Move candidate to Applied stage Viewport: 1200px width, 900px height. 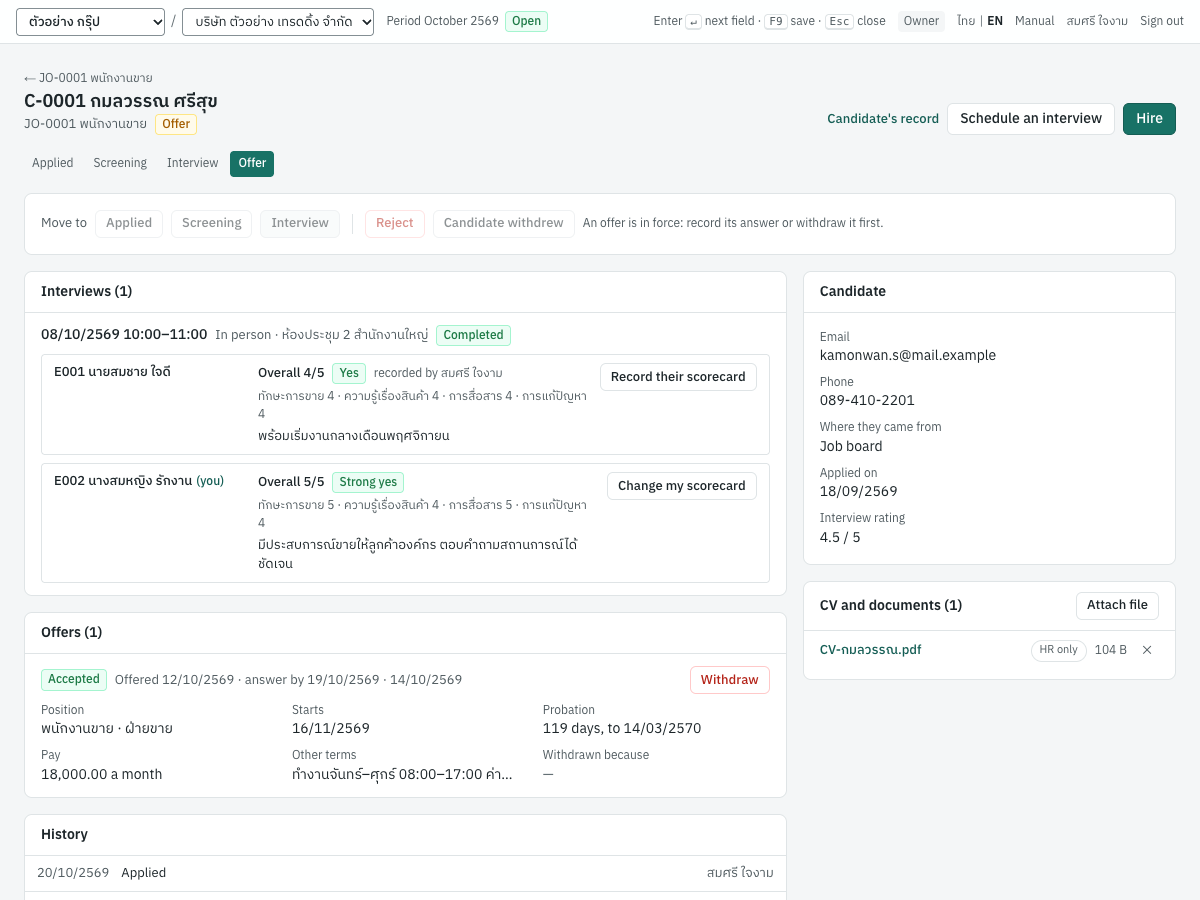129,223
